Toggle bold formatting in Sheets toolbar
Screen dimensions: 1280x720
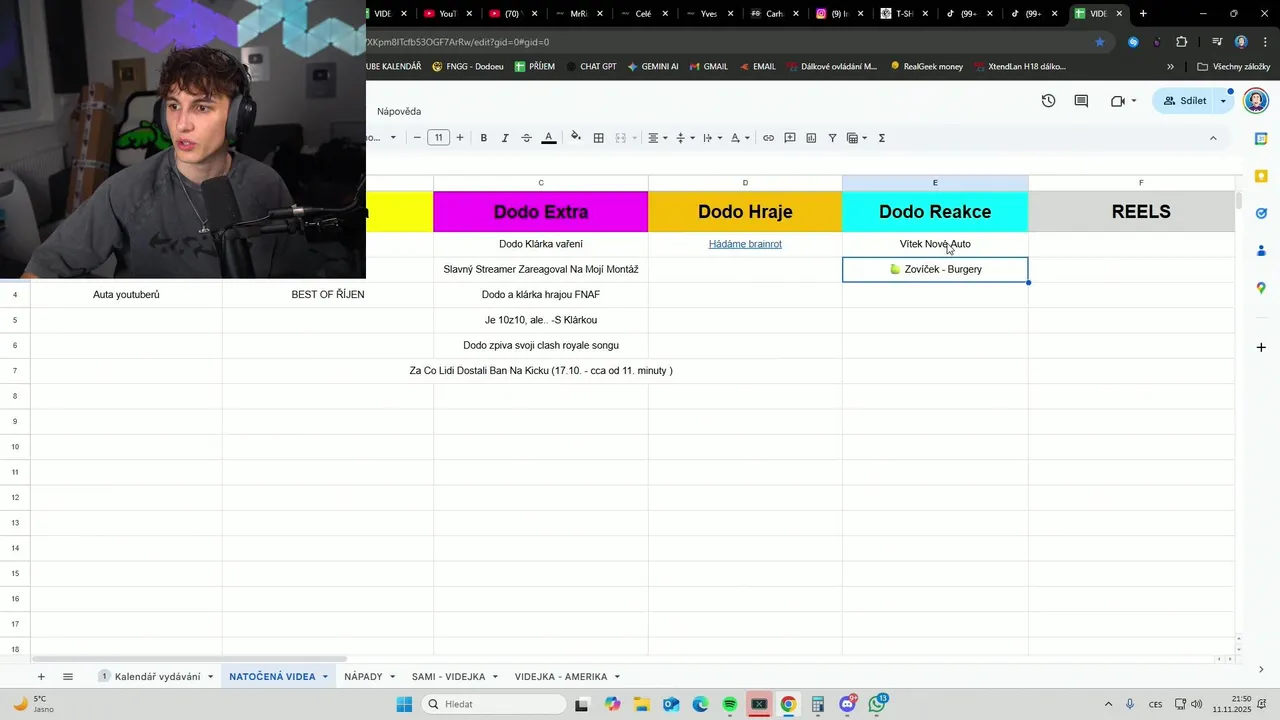coord(484,138)
